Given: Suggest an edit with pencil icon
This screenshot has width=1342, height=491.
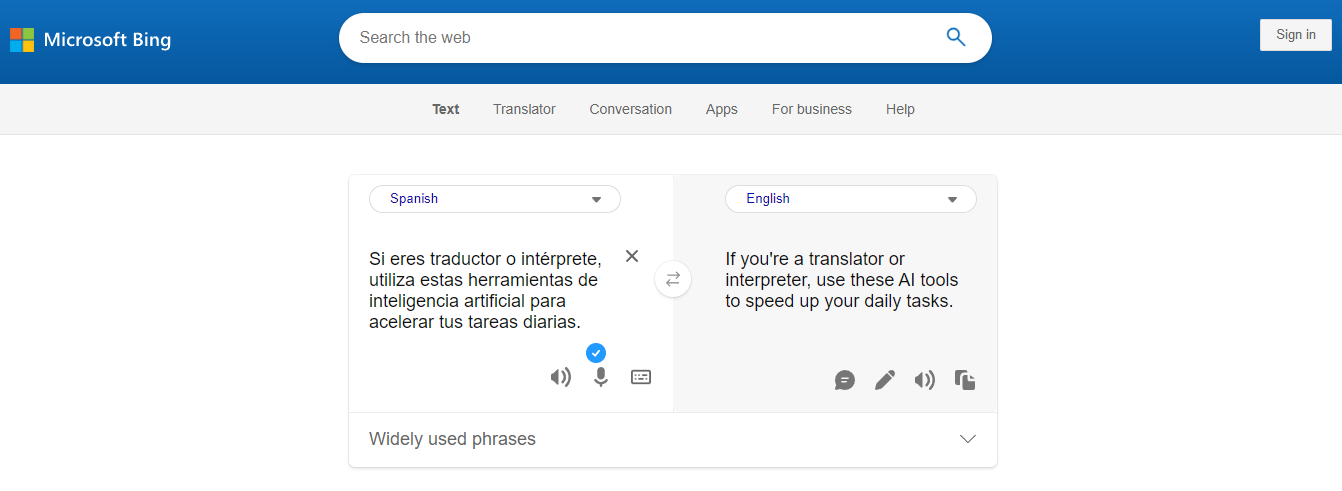Looking at the screenshot, I should pyautogui.click(x=885, y=380).
